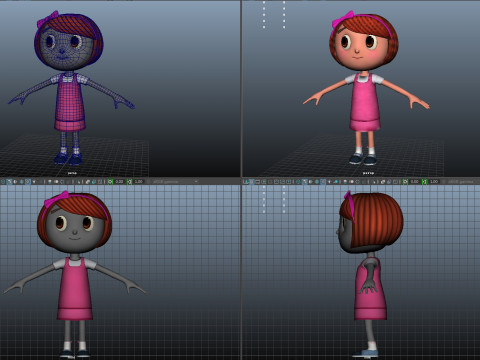The height and width of the screenshot is (360, 480).
Task: Click the side-view character in the bottom-right viewport
Action: coord(370,275)
